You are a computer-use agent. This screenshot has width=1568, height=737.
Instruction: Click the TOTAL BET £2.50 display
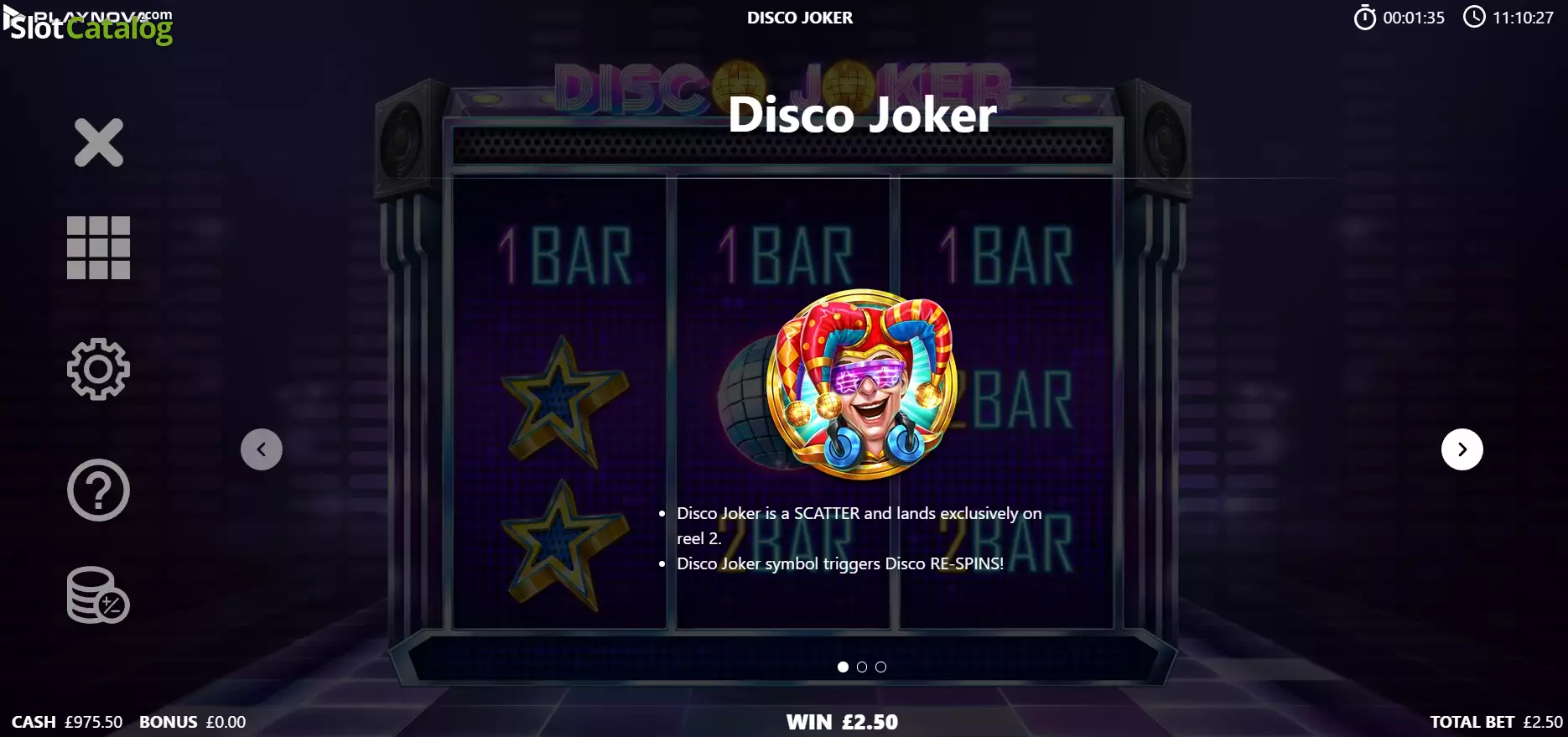pyautogui.click(x=1497, y=722)
